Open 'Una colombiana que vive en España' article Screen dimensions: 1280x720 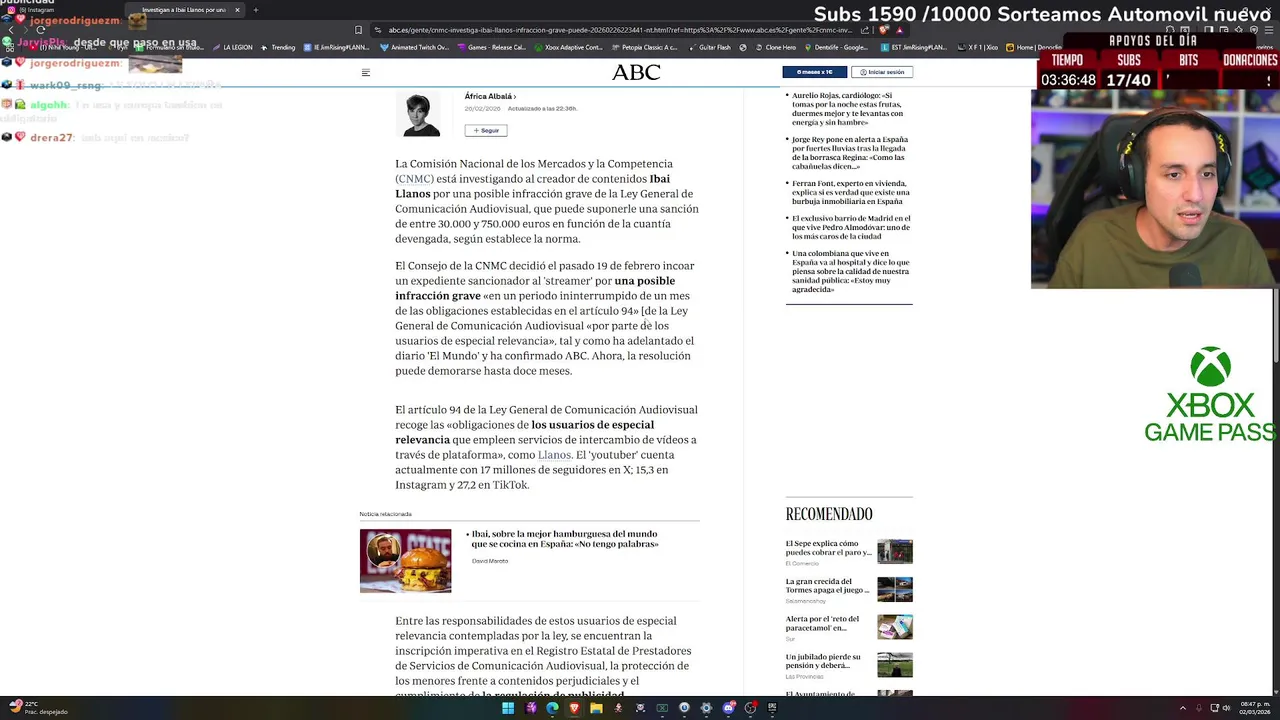point(850,271)
